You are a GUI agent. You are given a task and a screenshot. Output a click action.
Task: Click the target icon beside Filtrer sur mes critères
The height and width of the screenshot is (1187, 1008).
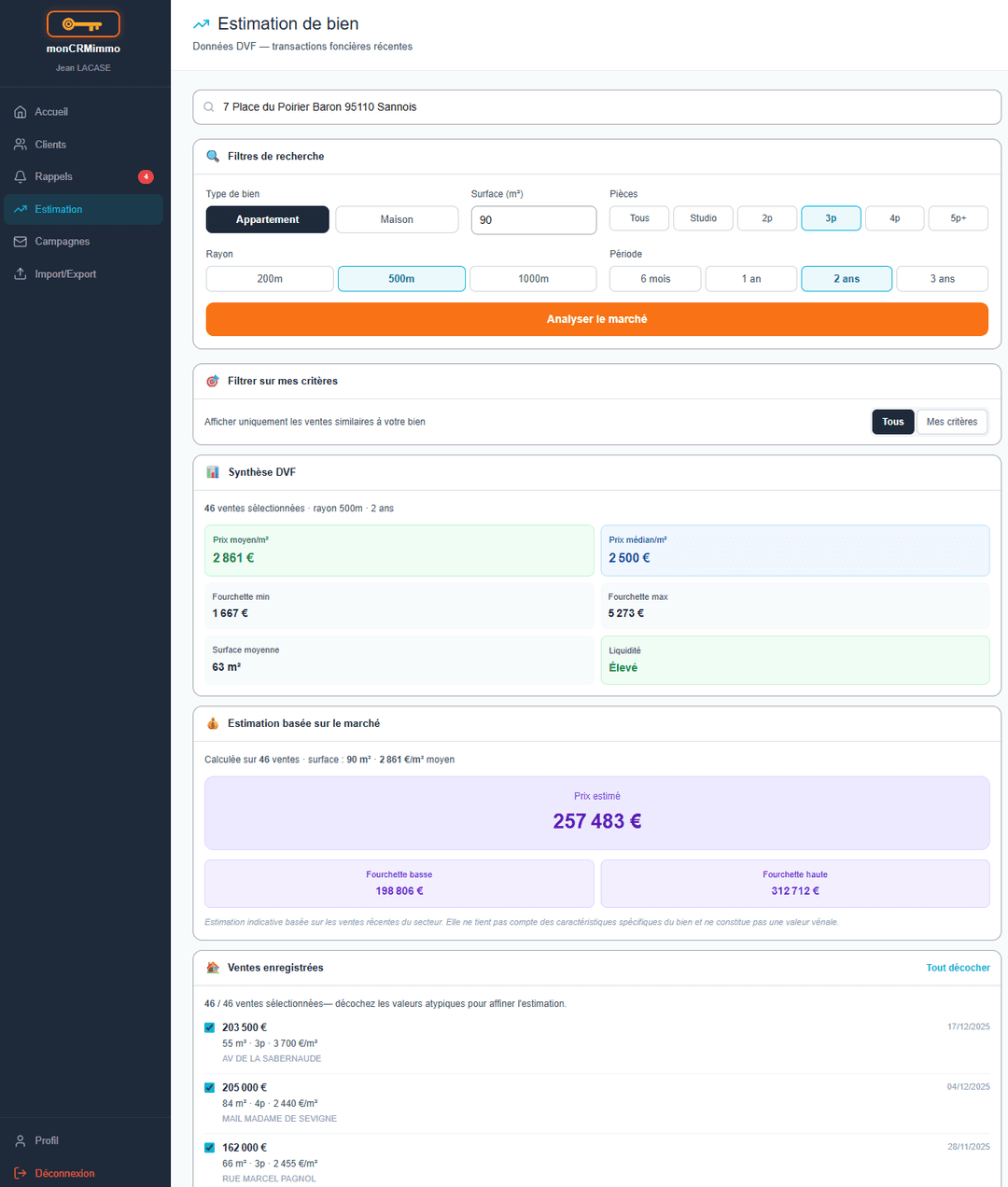tap(213, 381)
